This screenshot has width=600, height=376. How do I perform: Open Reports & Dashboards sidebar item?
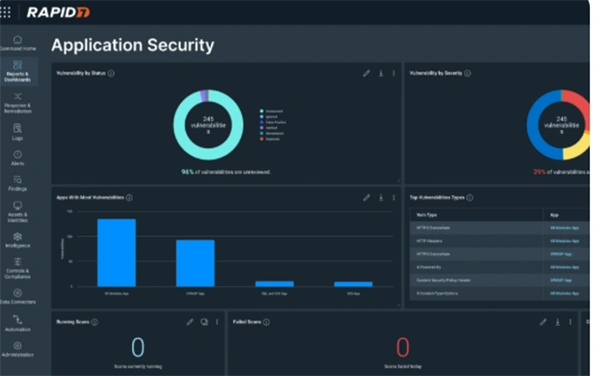[18, 72]
